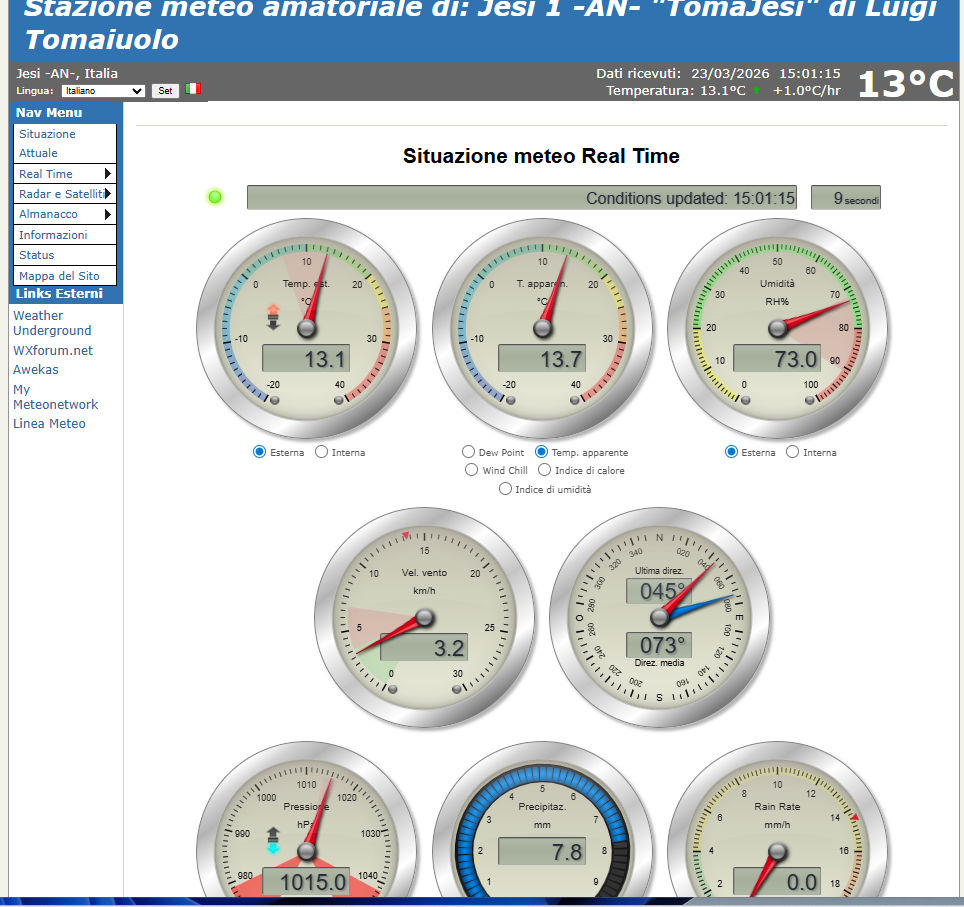964x907 pixels.
Task: Select Indice di calore radio button
Action: coord(545,470)
